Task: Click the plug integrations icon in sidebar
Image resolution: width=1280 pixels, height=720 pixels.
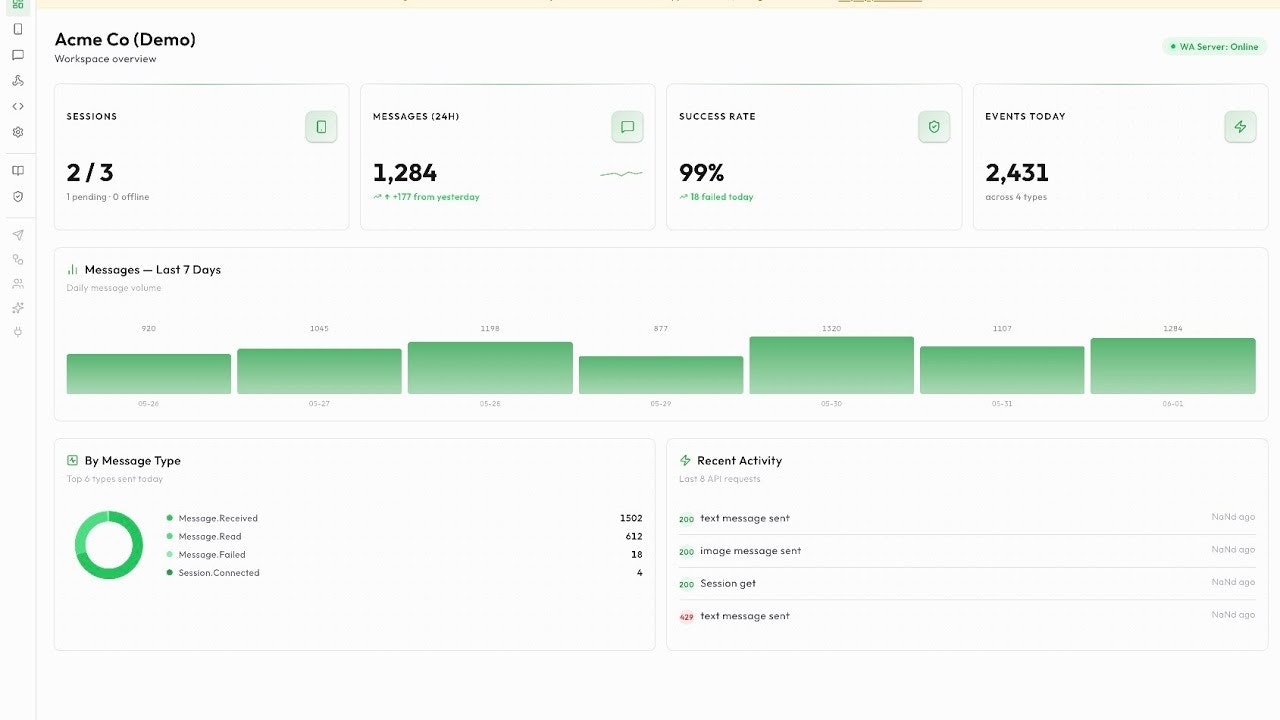Action: [x=18, y=331]
